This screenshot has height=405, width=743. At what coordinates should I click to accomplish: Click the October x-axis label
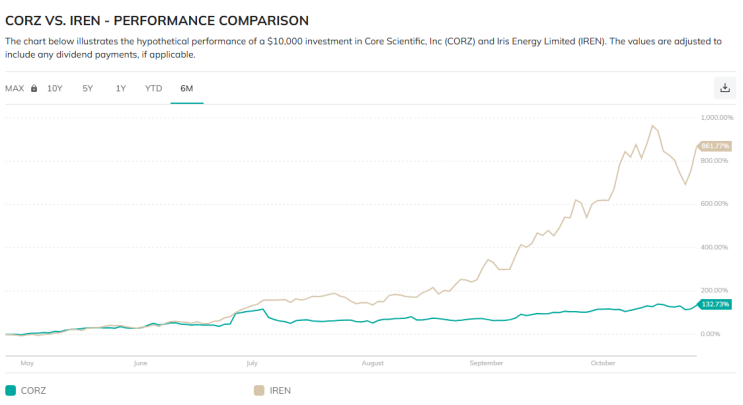point(603,363)
